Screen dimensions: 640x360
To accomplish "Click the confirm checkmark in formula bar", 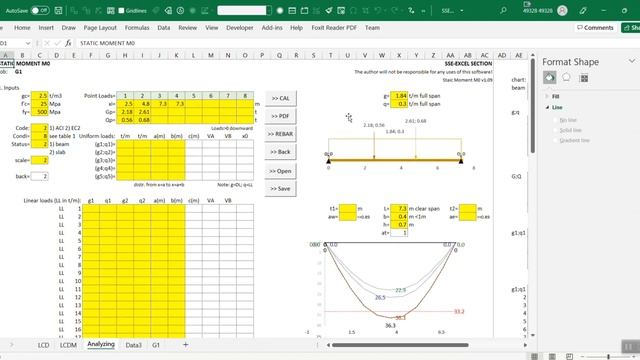I will [57, 43].
